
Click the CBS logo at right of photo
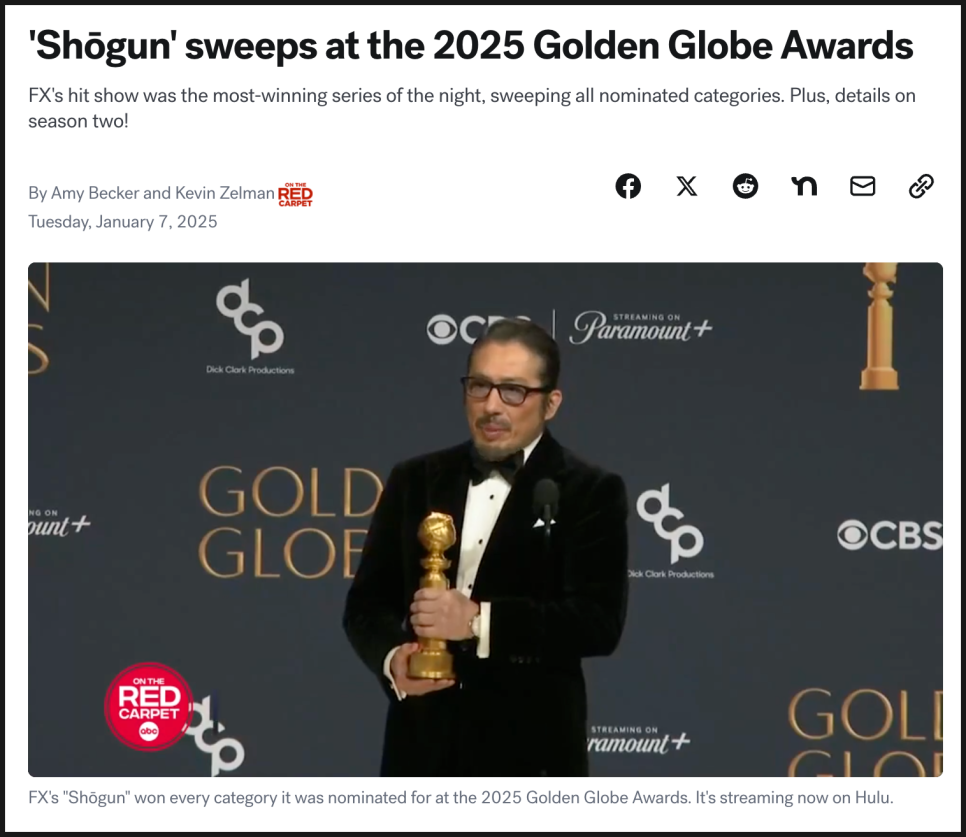point(890,535)
